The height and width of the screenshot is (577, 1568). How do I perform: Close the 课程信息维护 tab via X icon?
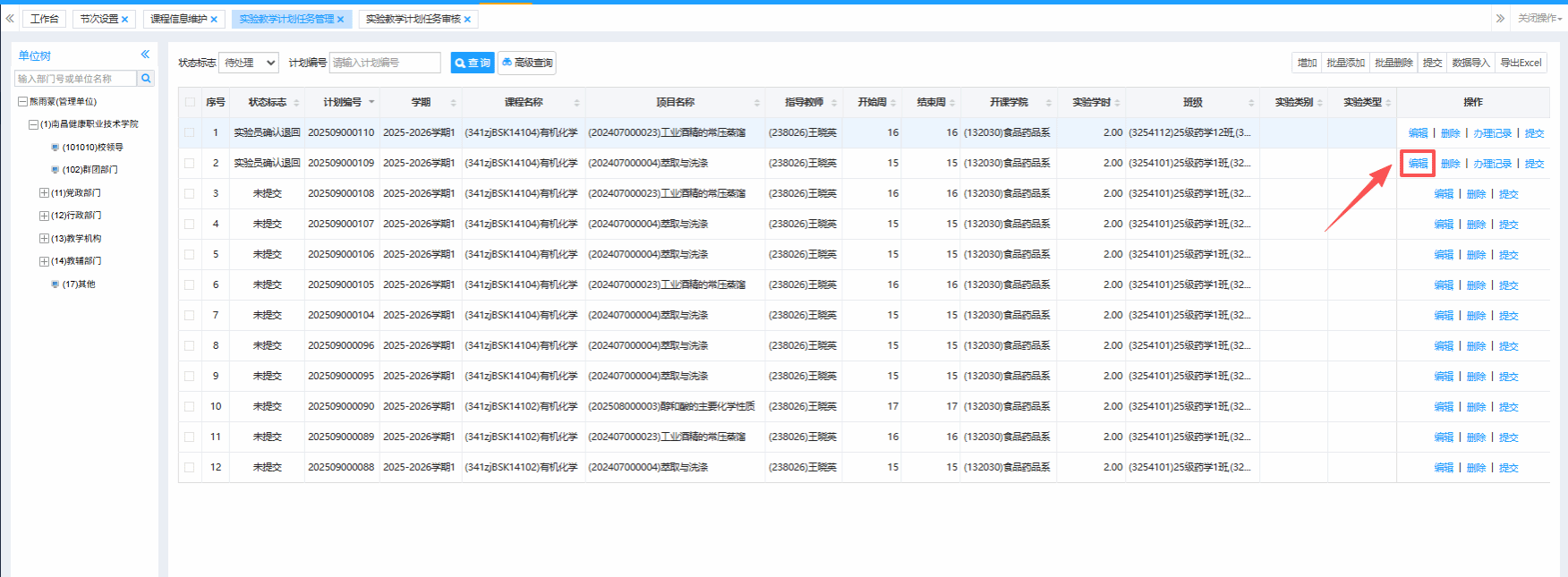(214, 19)
